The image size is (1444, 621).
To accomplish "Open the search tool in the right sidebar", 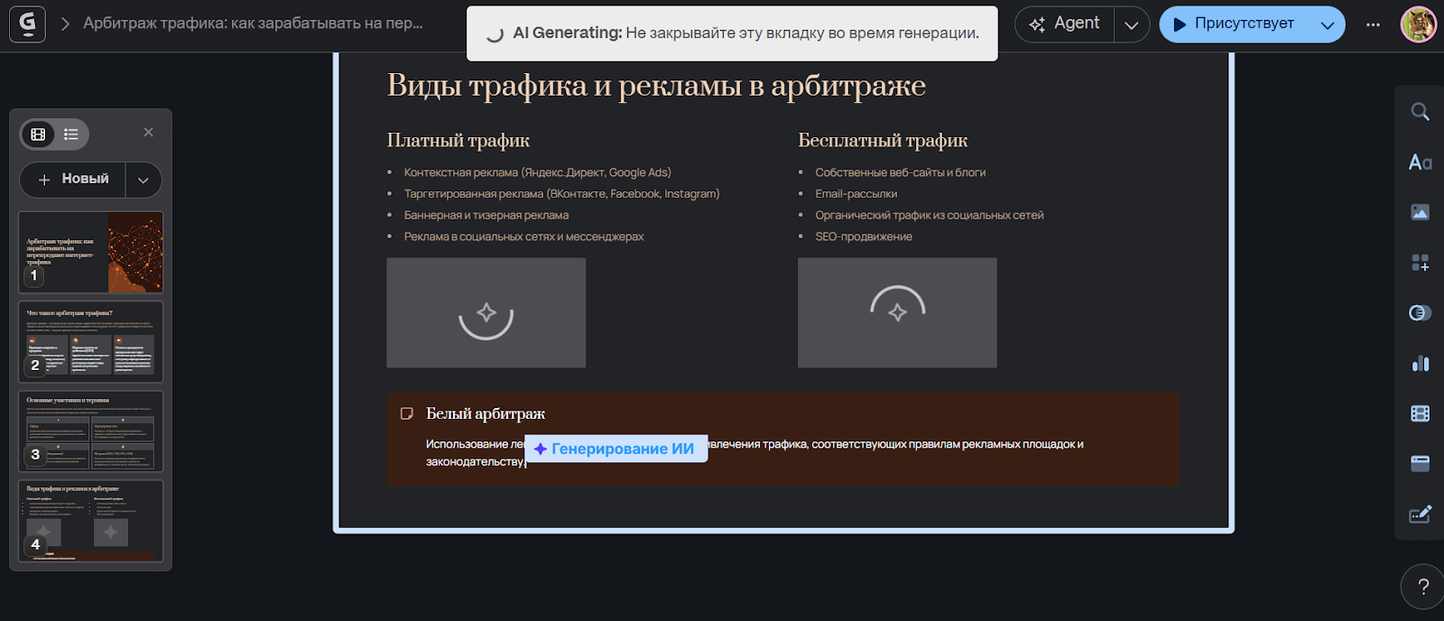I will 1420,112.
